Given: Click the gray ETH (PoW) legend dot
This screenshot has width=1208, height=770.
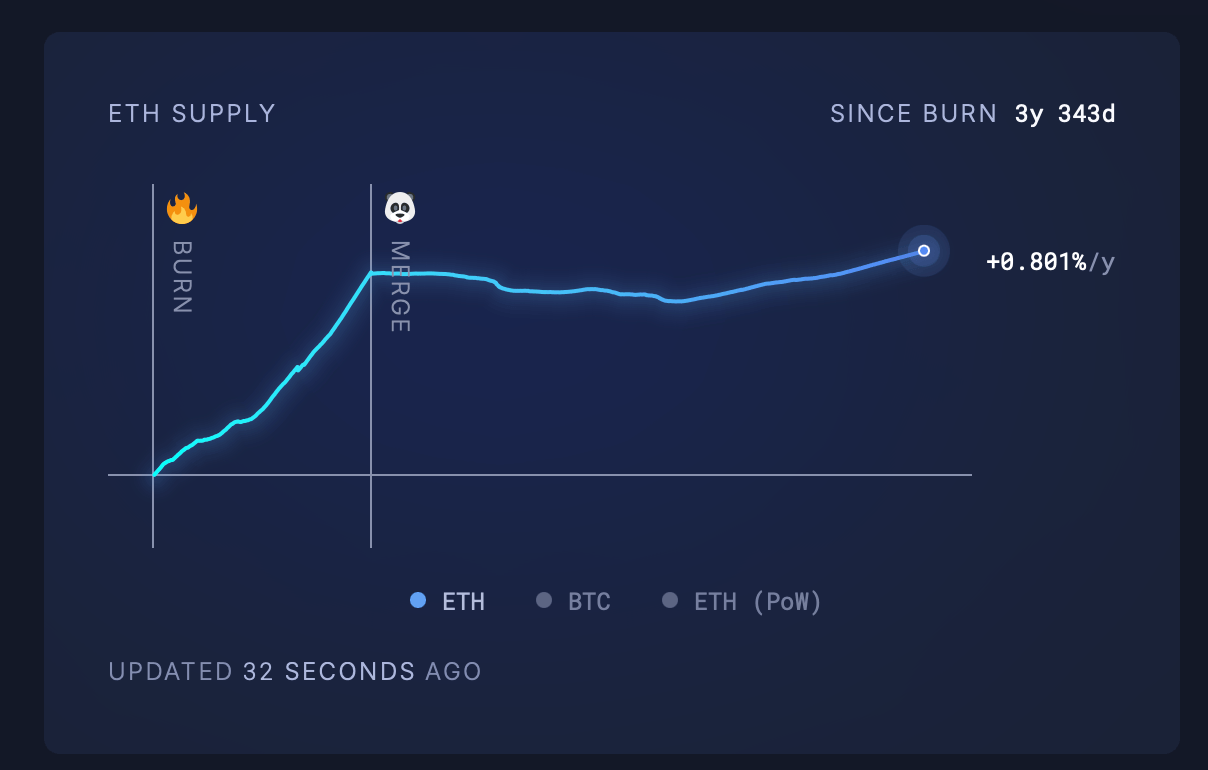Looking at the screenshot, I should [670, 600].
